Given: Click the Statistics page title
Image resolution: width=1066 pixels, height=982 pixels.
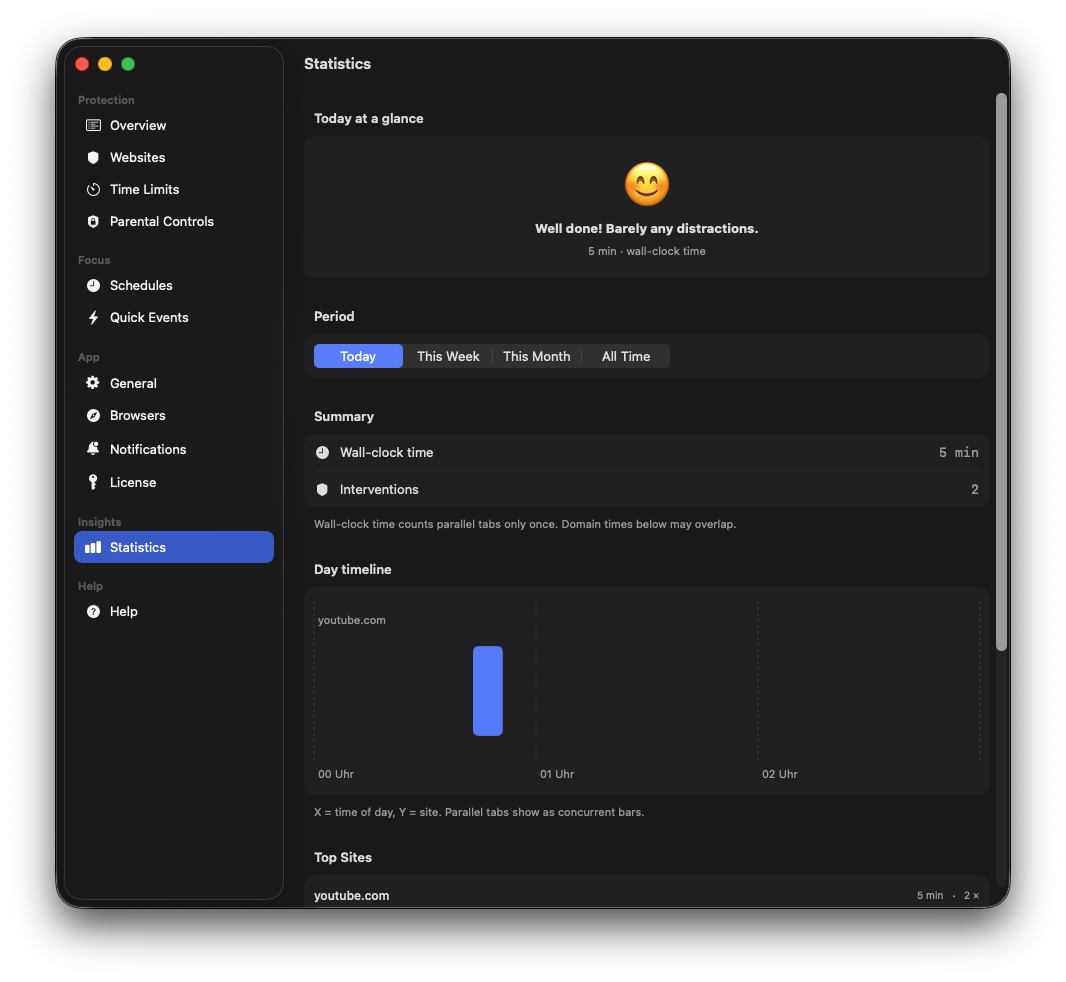Looking at the screenshot, I should (337, 63).
